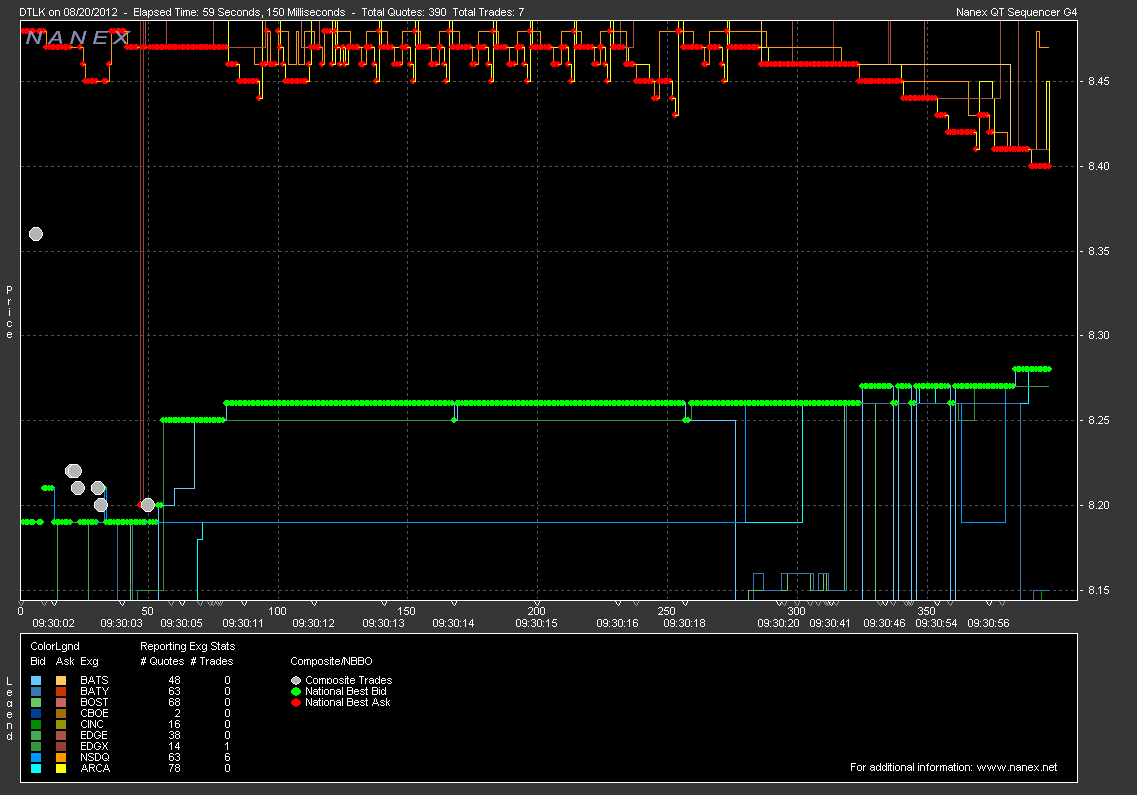Select the trade dot beside the red 8.20 ask marker
This screenshot has height=795, width=1137.
click(x=147, y=504)
